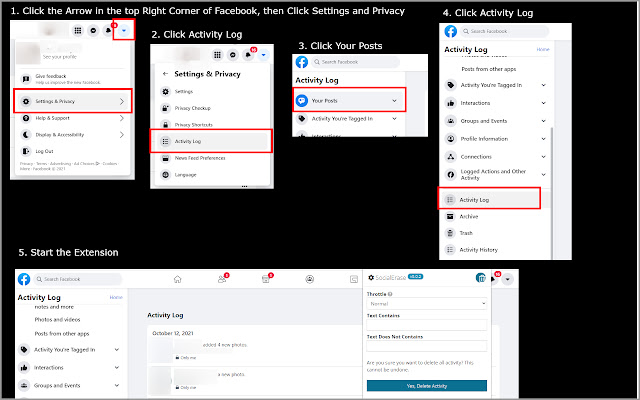This screenshot has height=400, width=640.
Task: Expand Logged Actions and Other Activity chevron
Action: coord(543,175)
